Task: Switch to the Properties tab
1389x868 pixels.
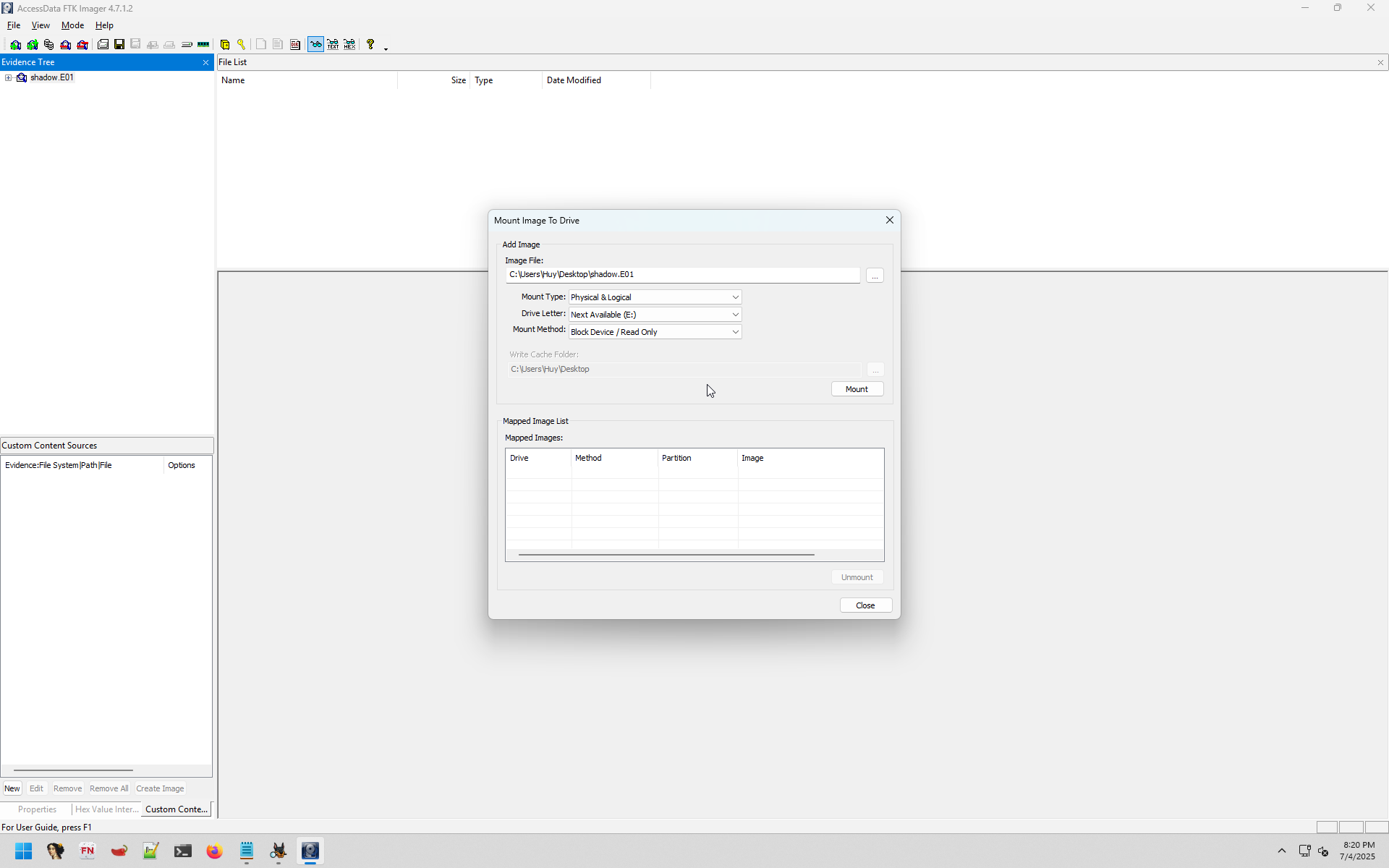Action: click(37, 809)
